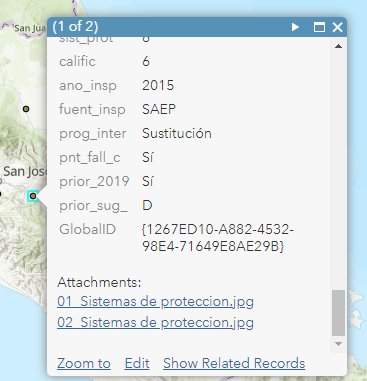Click the value Sustitución
The height and width of the screenshot is (381, 367).
(x=177, y=133)
